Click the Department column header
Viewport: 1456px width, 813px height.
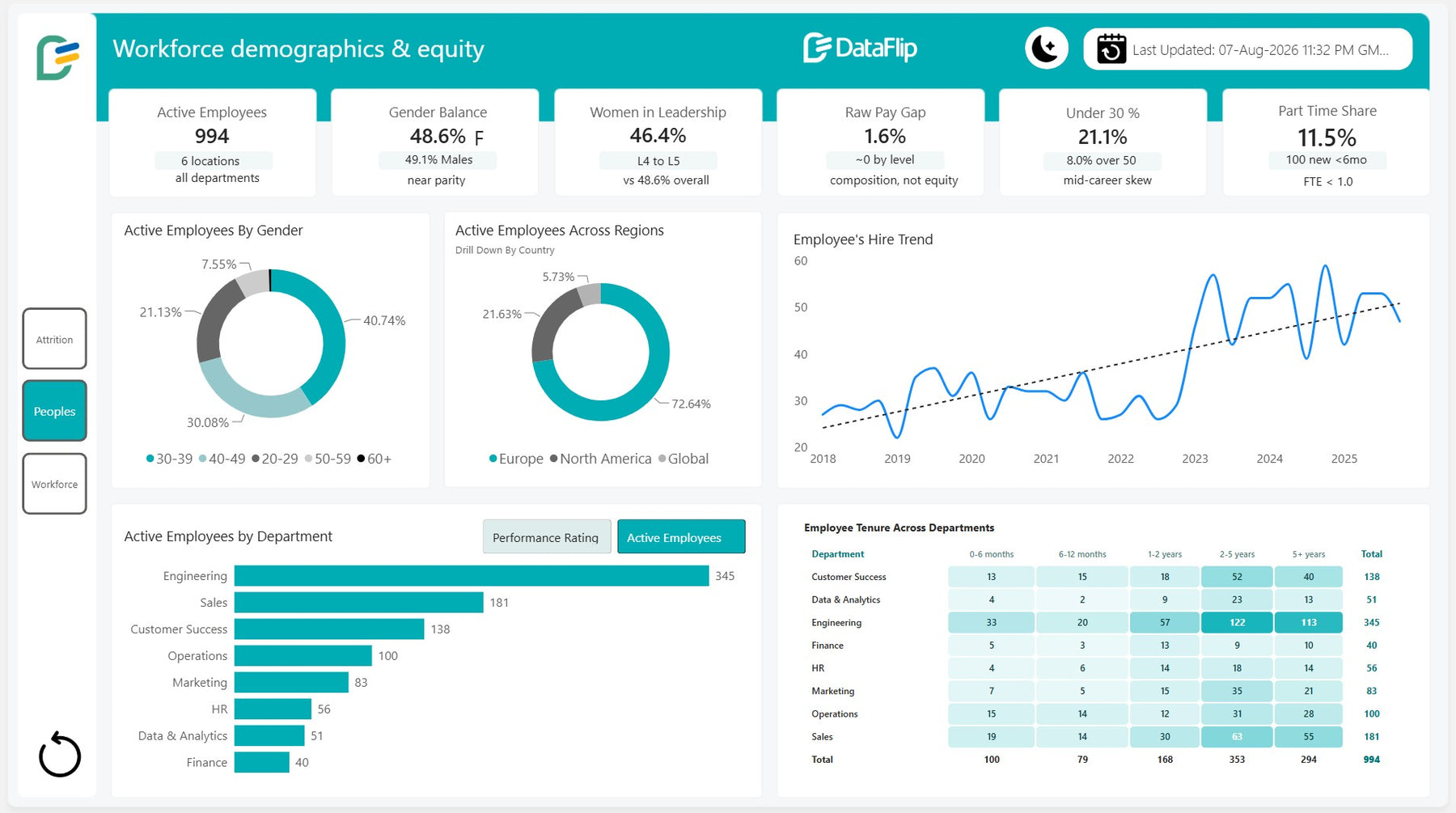point(838,554)
